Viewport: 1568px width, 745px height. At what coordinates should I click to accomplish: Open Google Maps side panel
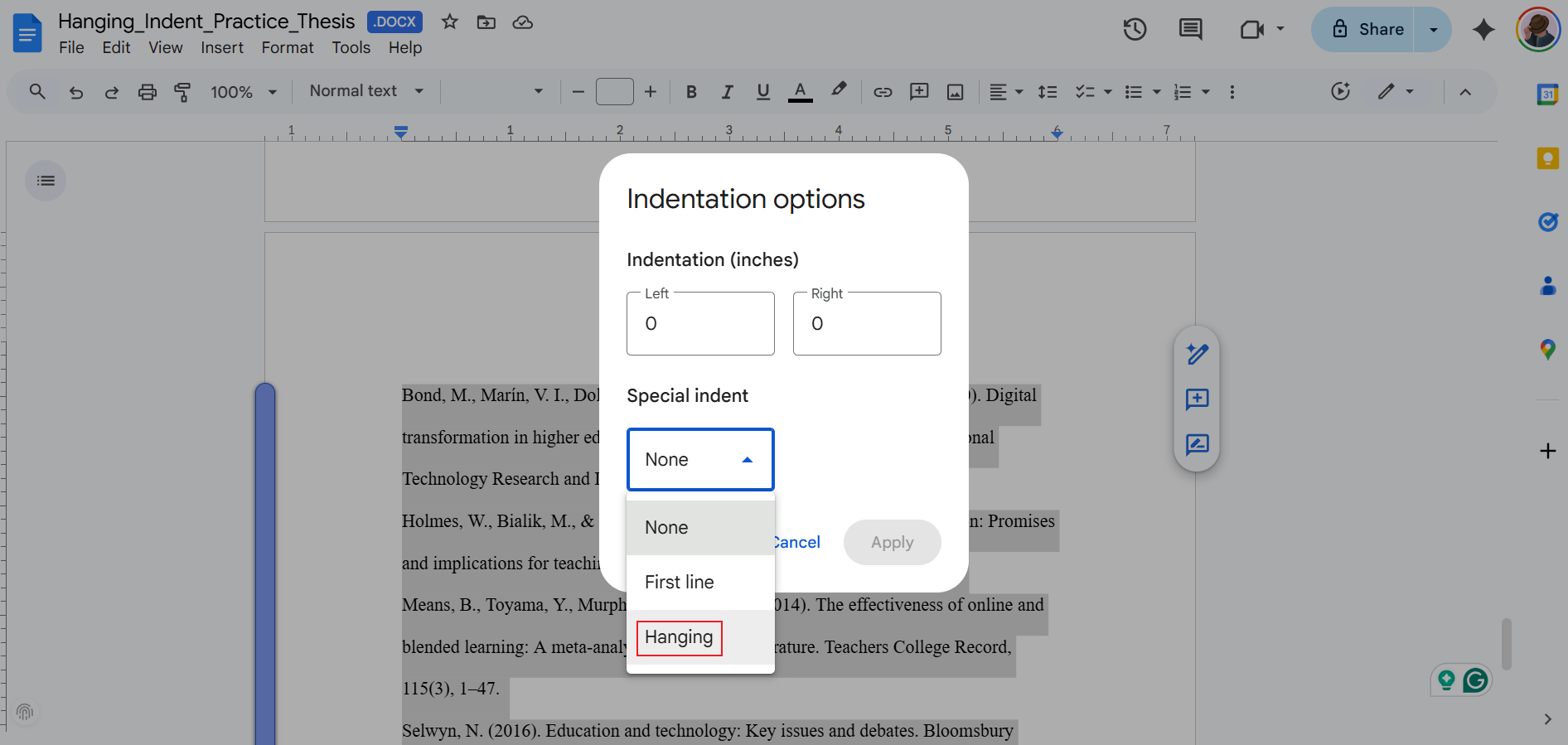[1547, 349]
